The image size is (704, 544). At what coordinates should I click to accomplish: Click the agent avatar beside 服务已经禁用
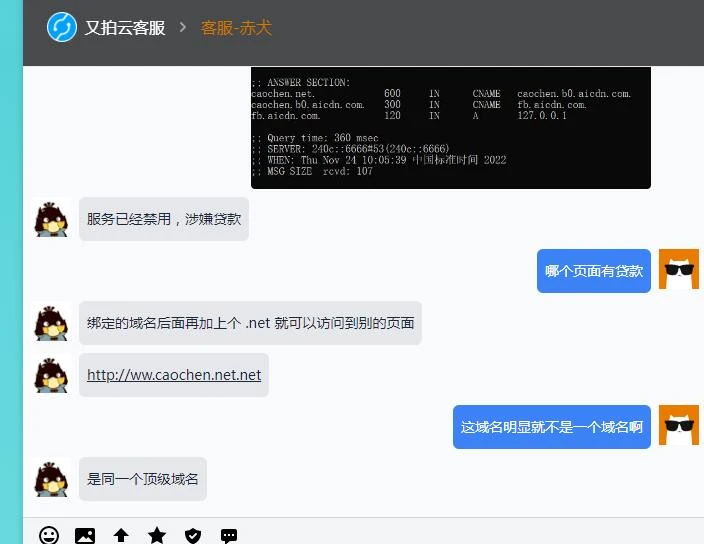52,218
